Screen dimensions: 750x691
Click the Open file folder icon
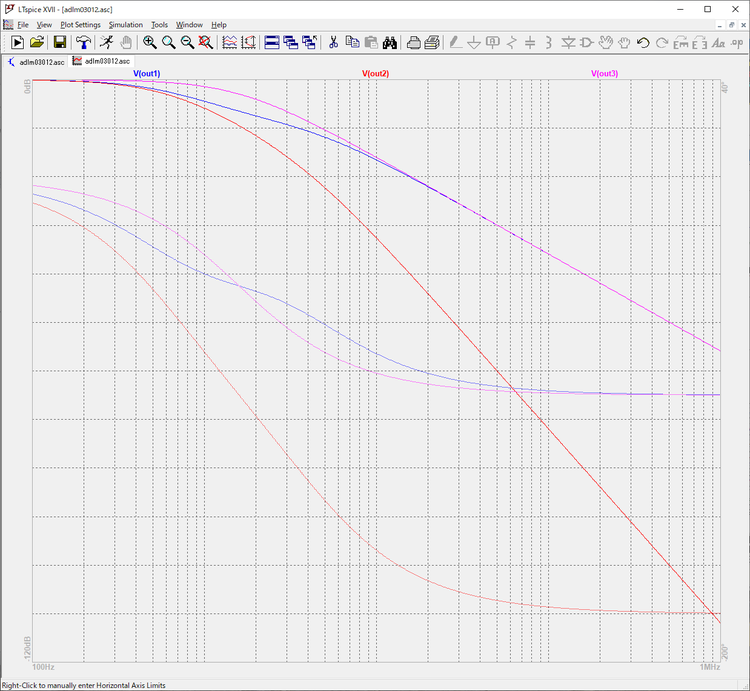(x=37, y=42)
